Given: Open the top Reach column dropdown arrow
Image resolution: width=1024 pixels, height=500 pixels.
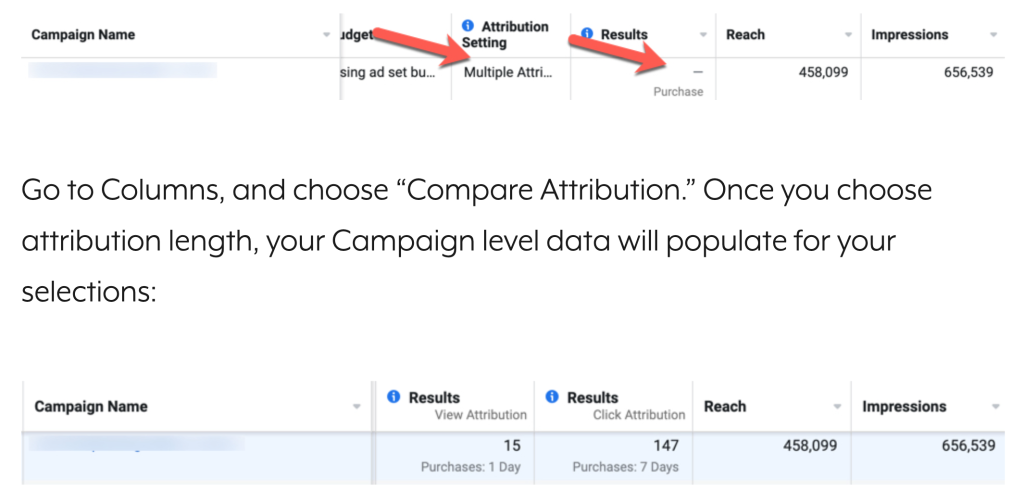Looking at the screenshot, I should (848, 35).
